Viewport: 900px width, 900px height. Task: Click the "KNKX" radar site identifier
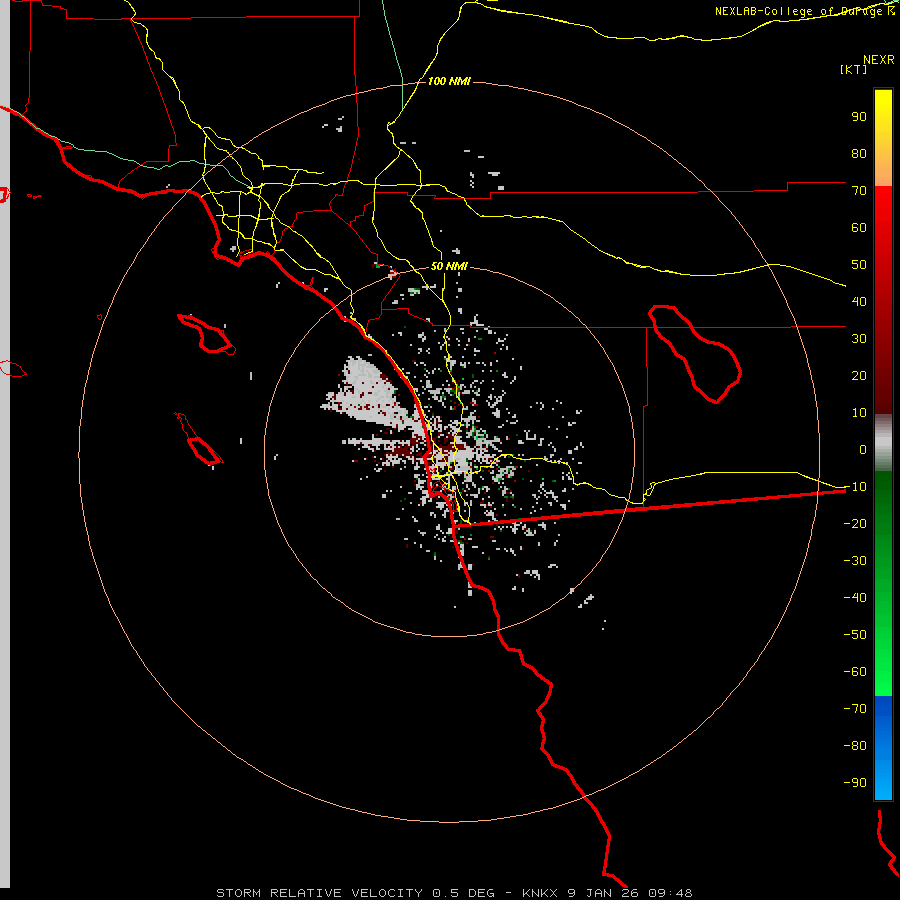click(541, 893)
